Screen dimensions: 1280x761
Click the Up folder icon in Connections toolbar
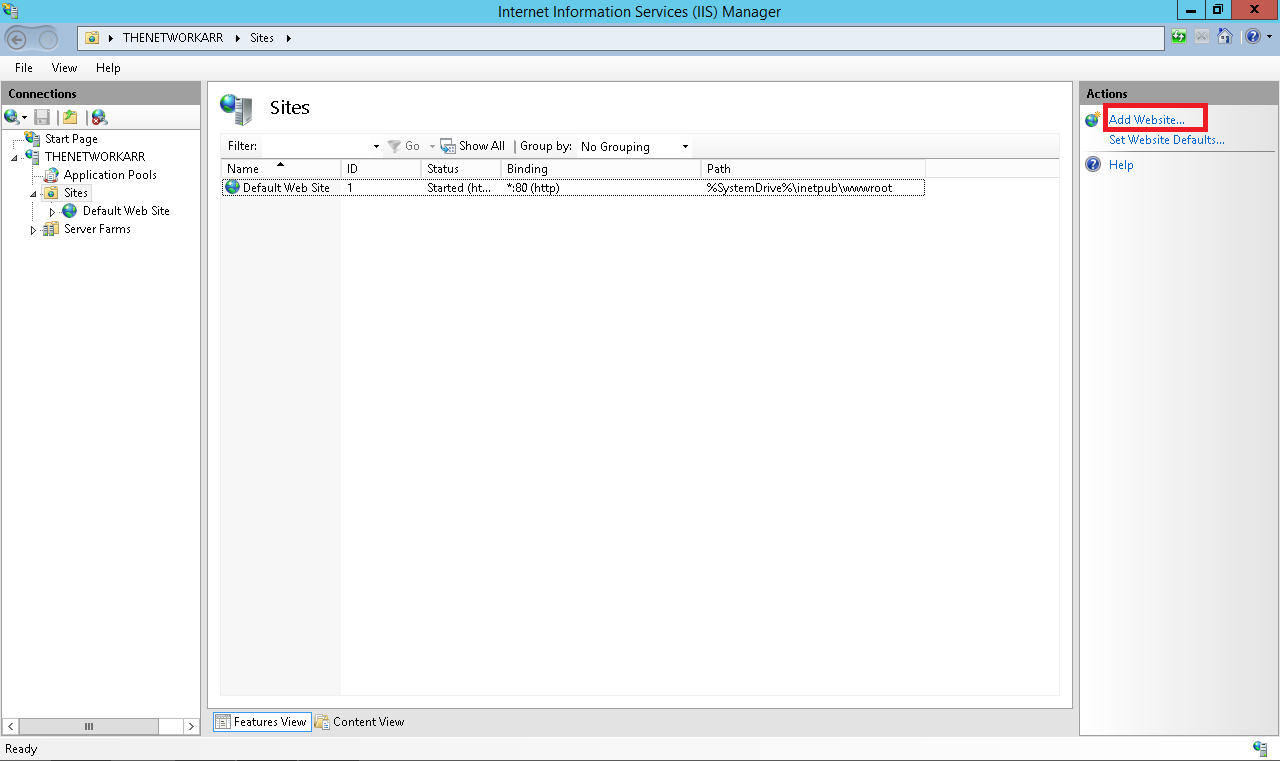[x=70, y=117]
